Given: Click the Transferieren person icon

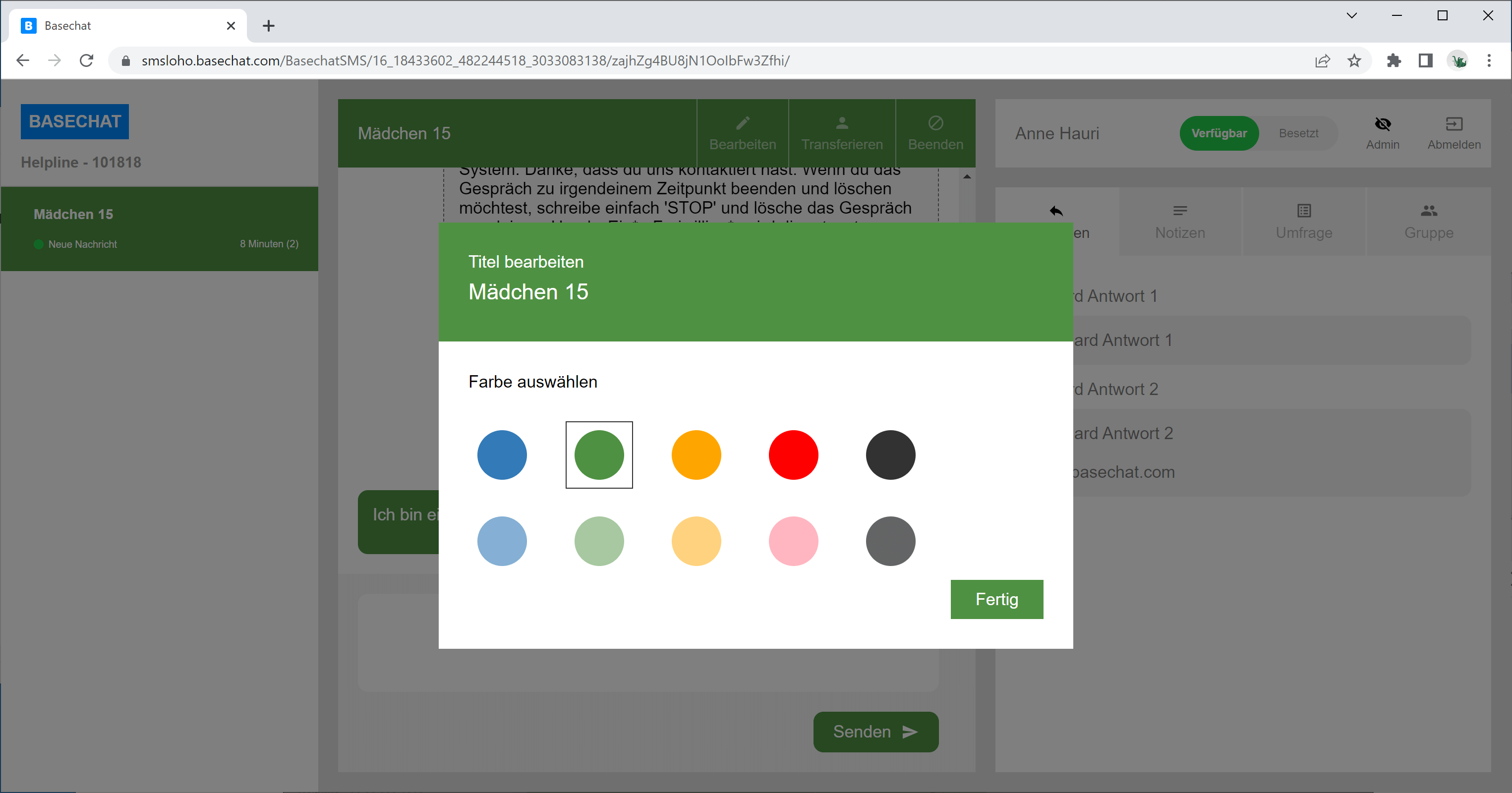Looking at the screenshot, I should 842,123.
